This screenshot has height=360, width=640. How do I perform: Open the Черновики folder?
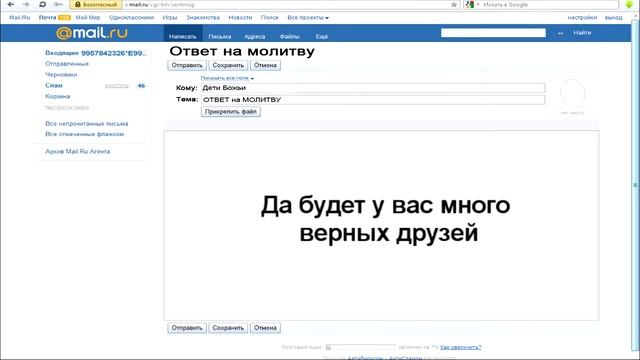61,75
